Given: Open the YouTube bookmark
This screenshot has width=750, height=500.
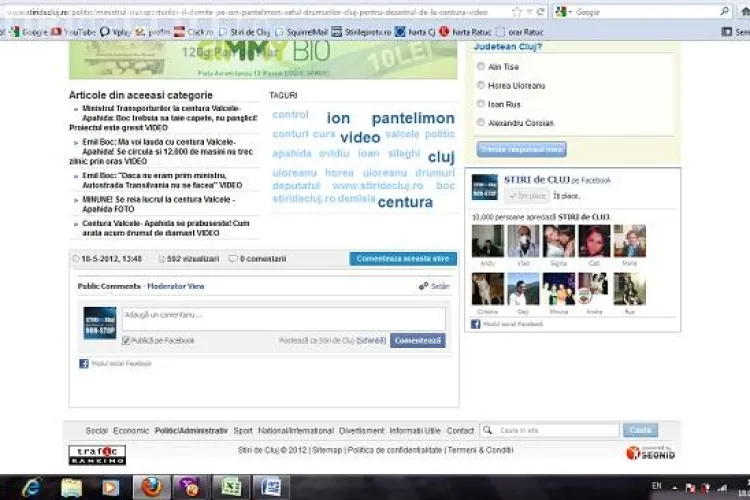Looking at the screenshot, I should tap(73, 32).
